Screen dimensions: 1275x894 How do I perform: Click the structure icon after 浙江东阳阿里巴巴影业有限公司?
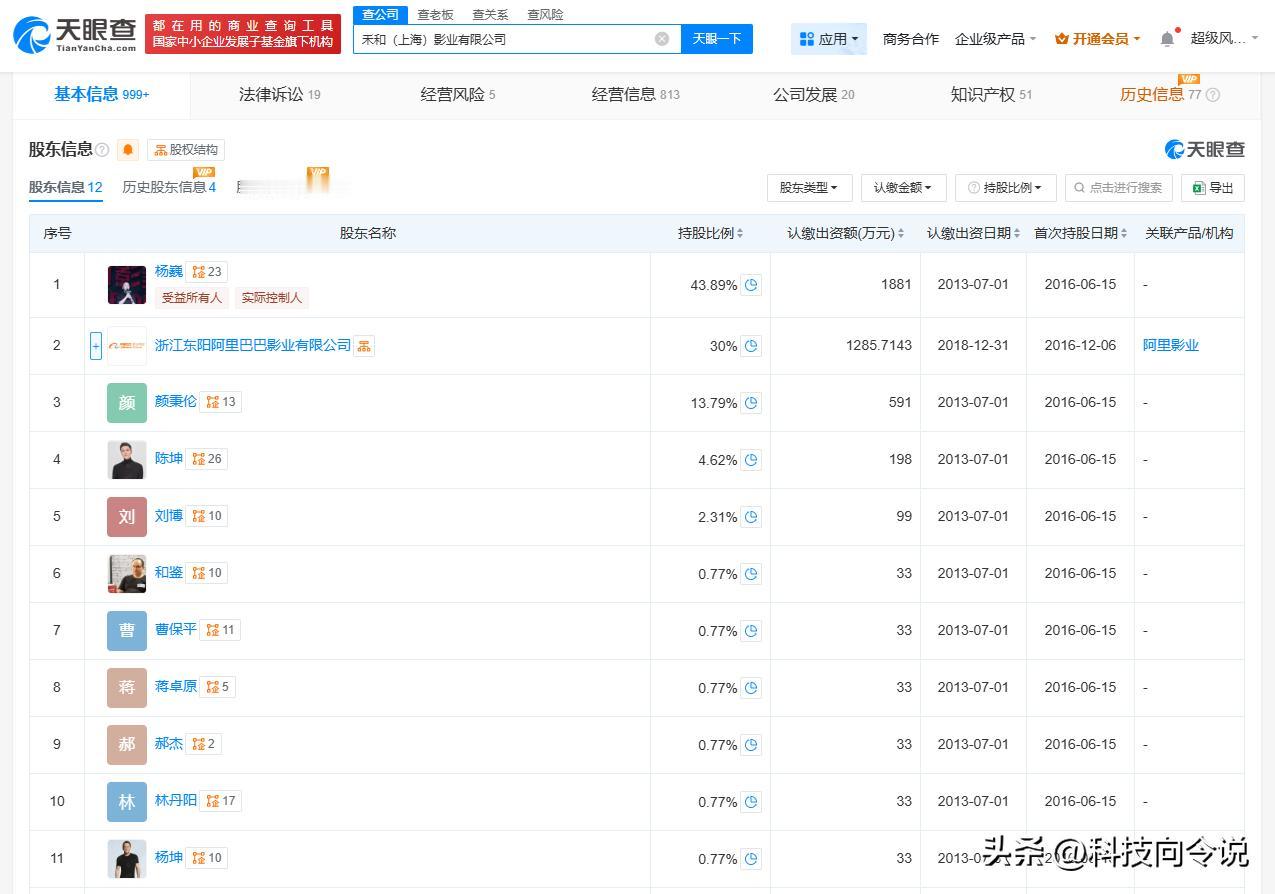tap(364, 346)
